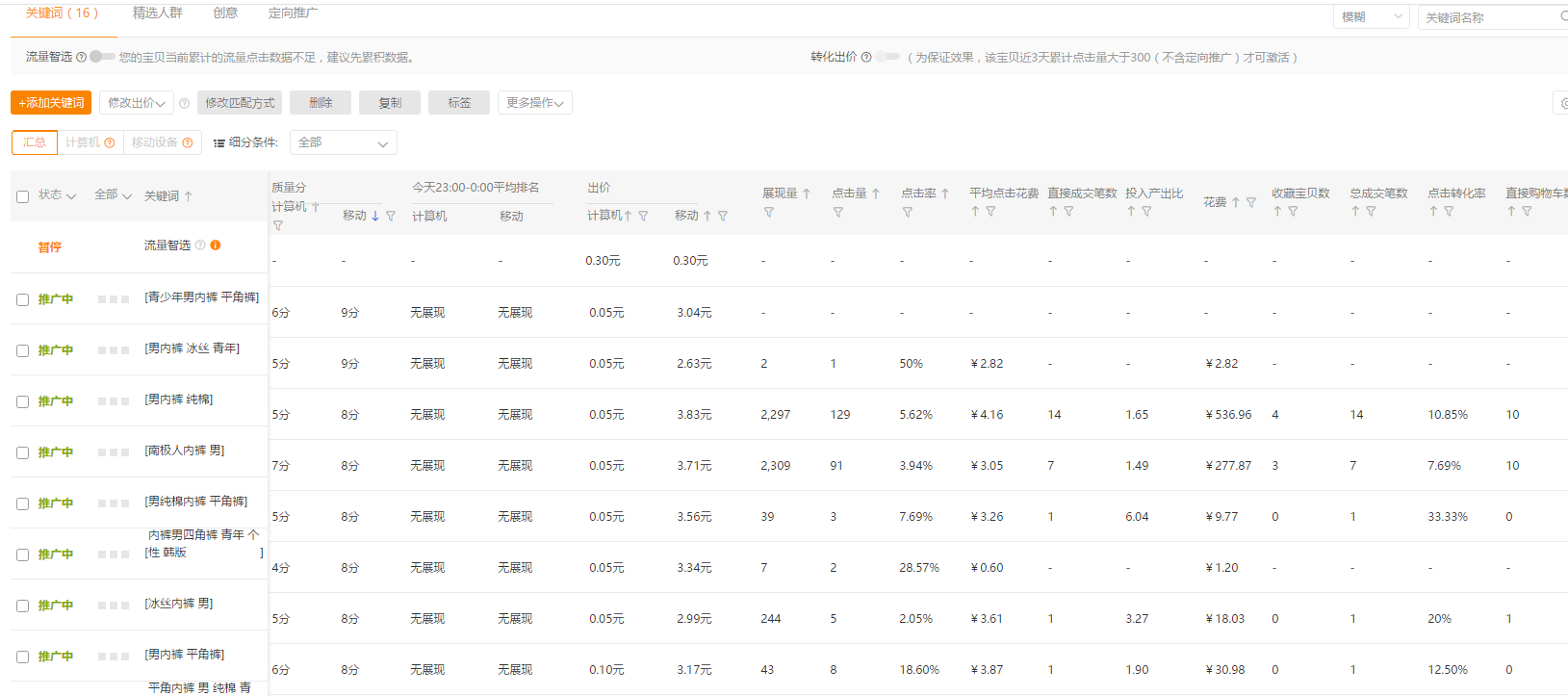Check the select-all header checkbox
This screenshot has width=1568, height=696.
tap(22, 196)
